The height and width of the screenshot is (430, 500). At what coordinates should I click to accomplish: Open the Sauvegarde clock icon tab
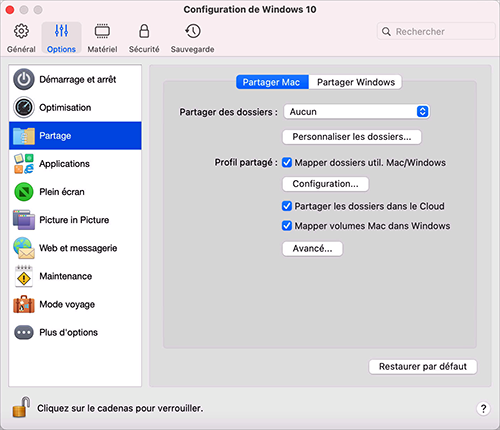point(193,31)
